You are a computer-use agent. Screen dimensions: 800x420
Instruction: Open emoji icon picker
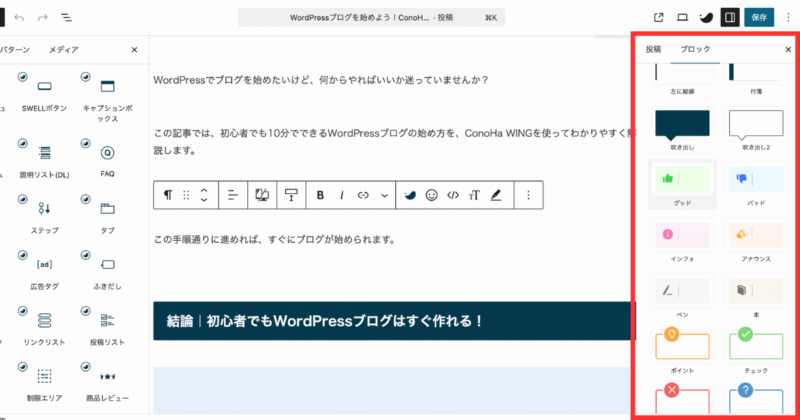pyautogui.click(x=432, y=195)
